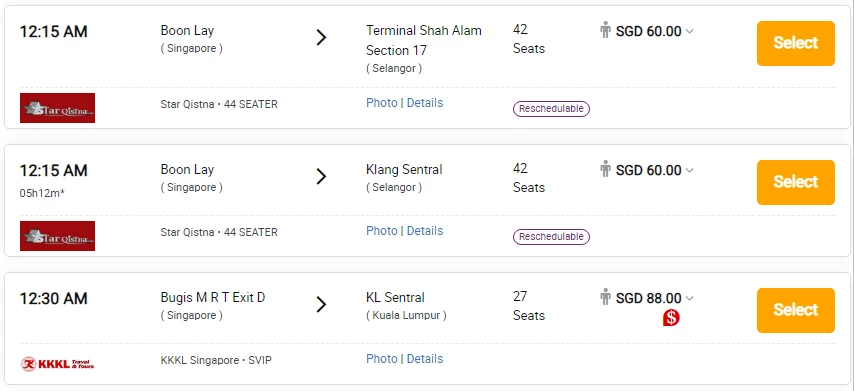This screenshot has height=391, width=854.
Task: Open Photo link for the Shah Alam bus
Action: point(382,103)
